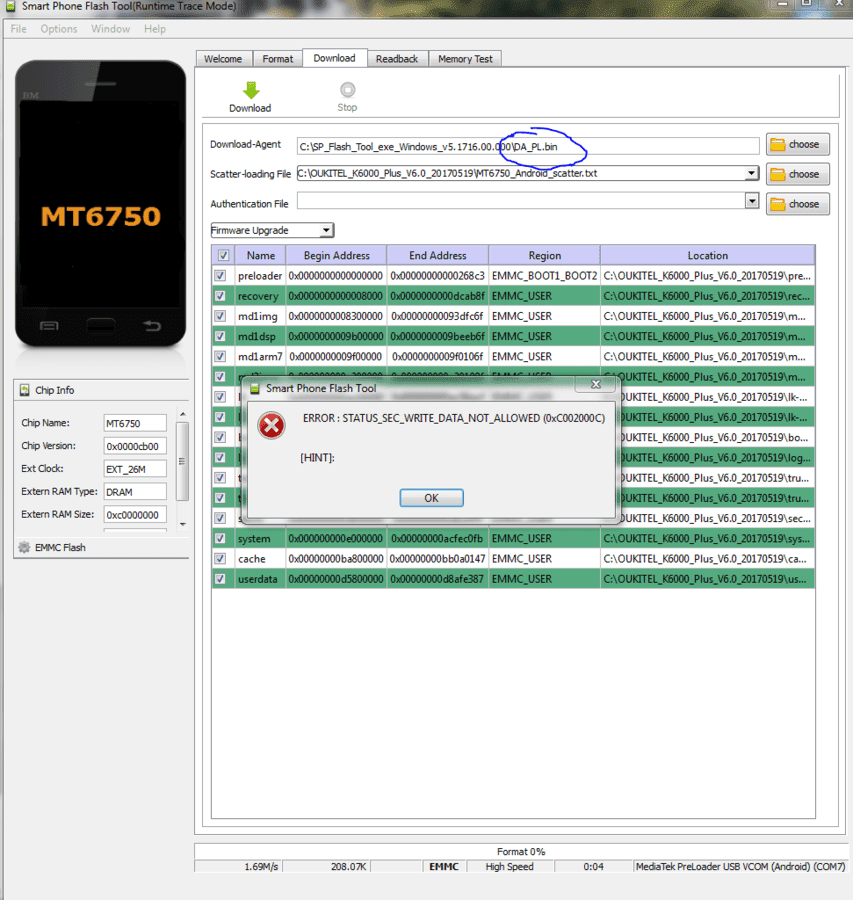Toggle the select-all checkbox in table header
853x900 pixels.
tap(223, 255)
